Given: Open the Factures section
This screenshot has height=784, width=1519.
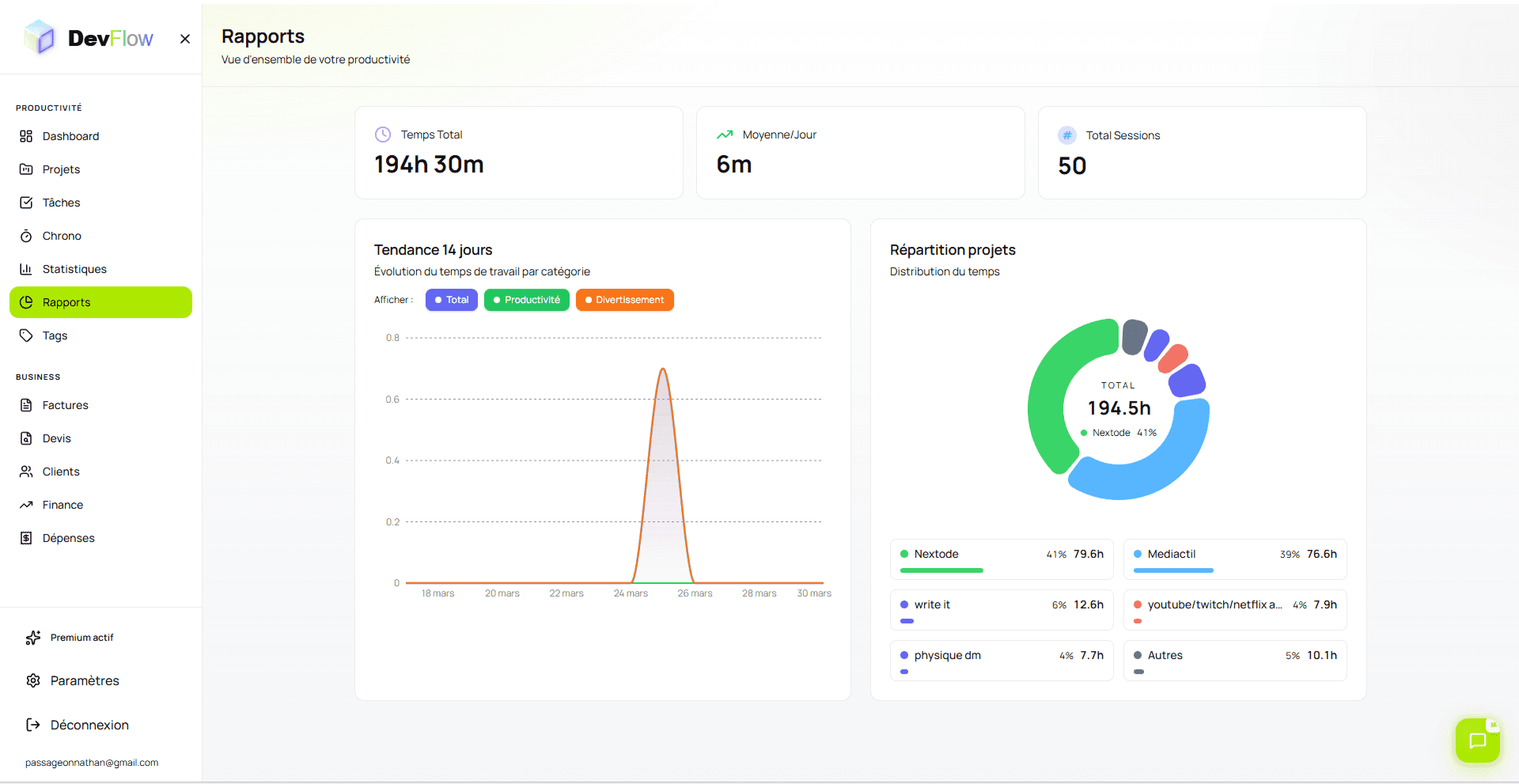Looking at the screenshot, I should point(65,405).
